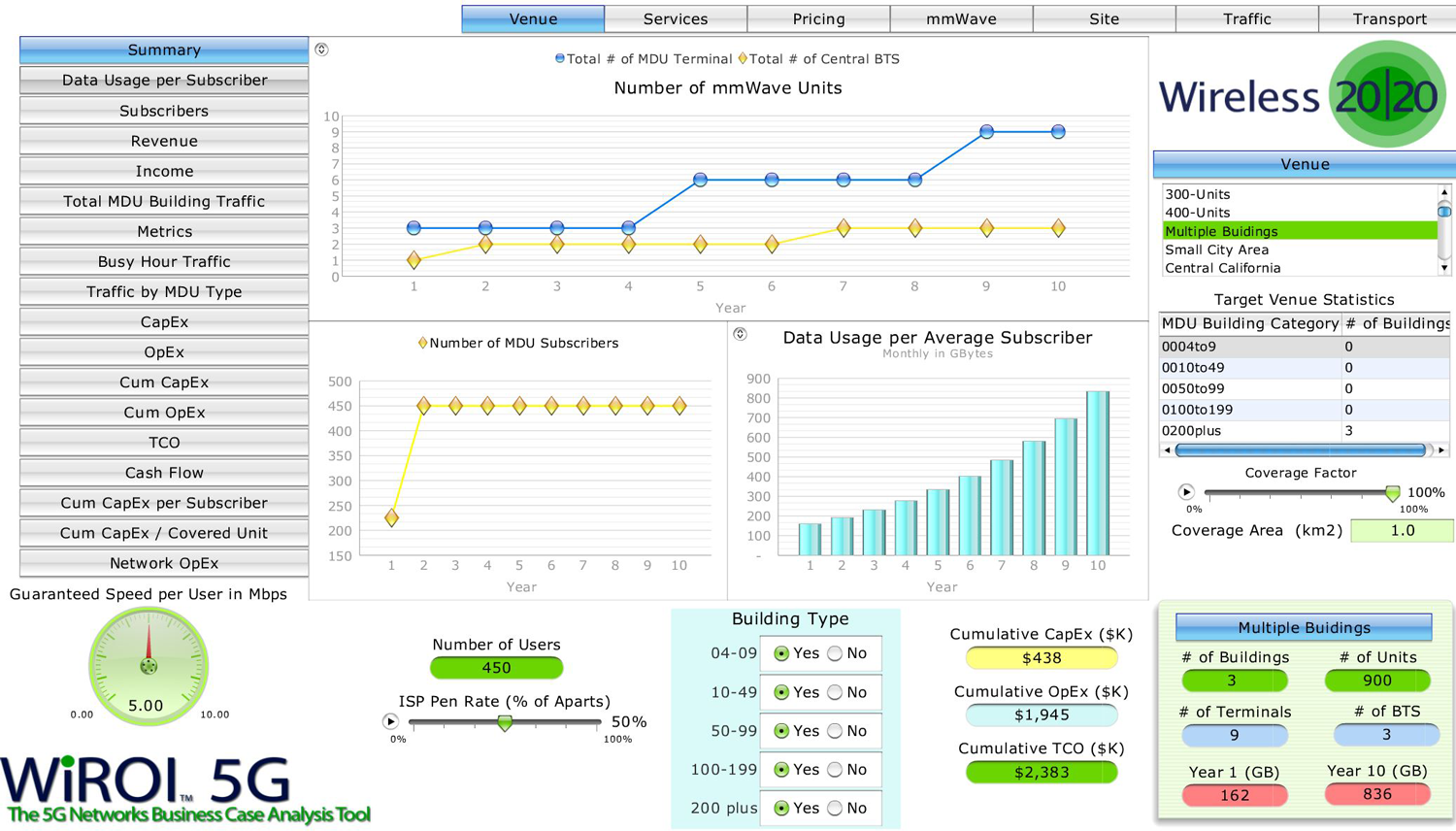
Task: Open Total MDU Building Traffic view
Action: 164,201
